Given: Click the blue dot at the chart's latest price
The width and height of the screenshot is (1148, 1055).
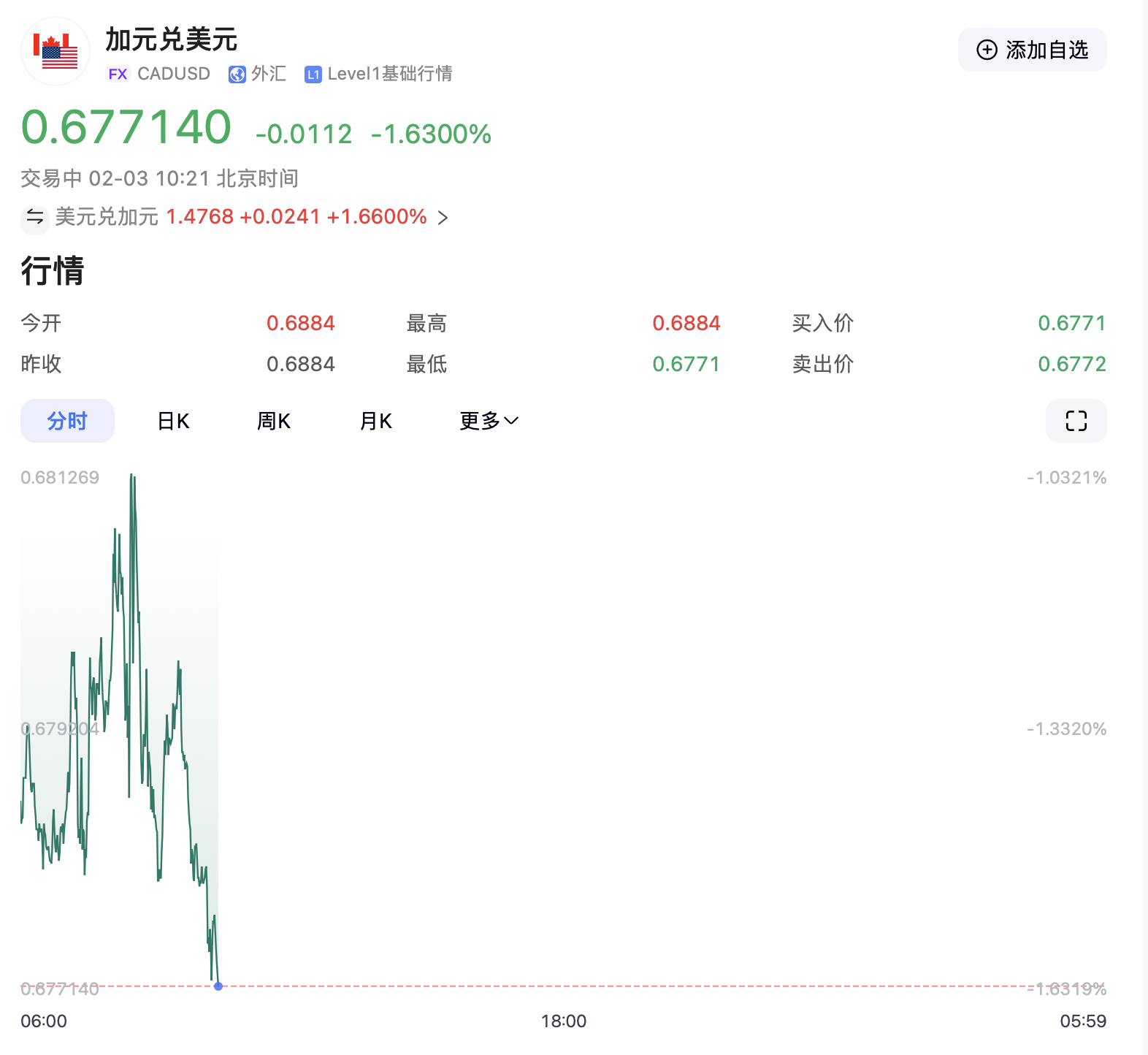Looking at the screenshot, I should click(x=218, y=986).
